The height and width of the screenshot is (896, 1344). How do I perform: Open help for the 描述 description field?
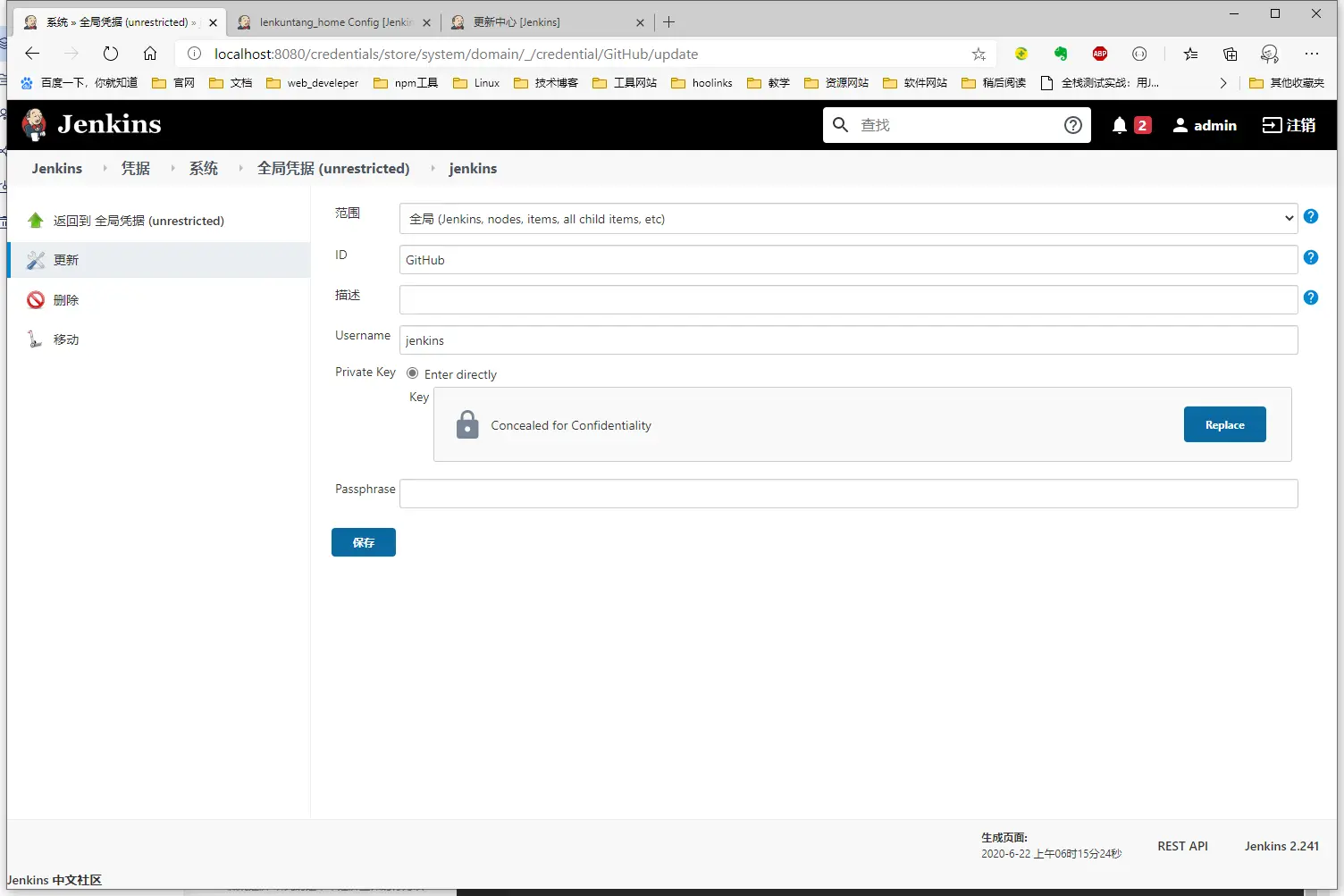coord(1311,297)
